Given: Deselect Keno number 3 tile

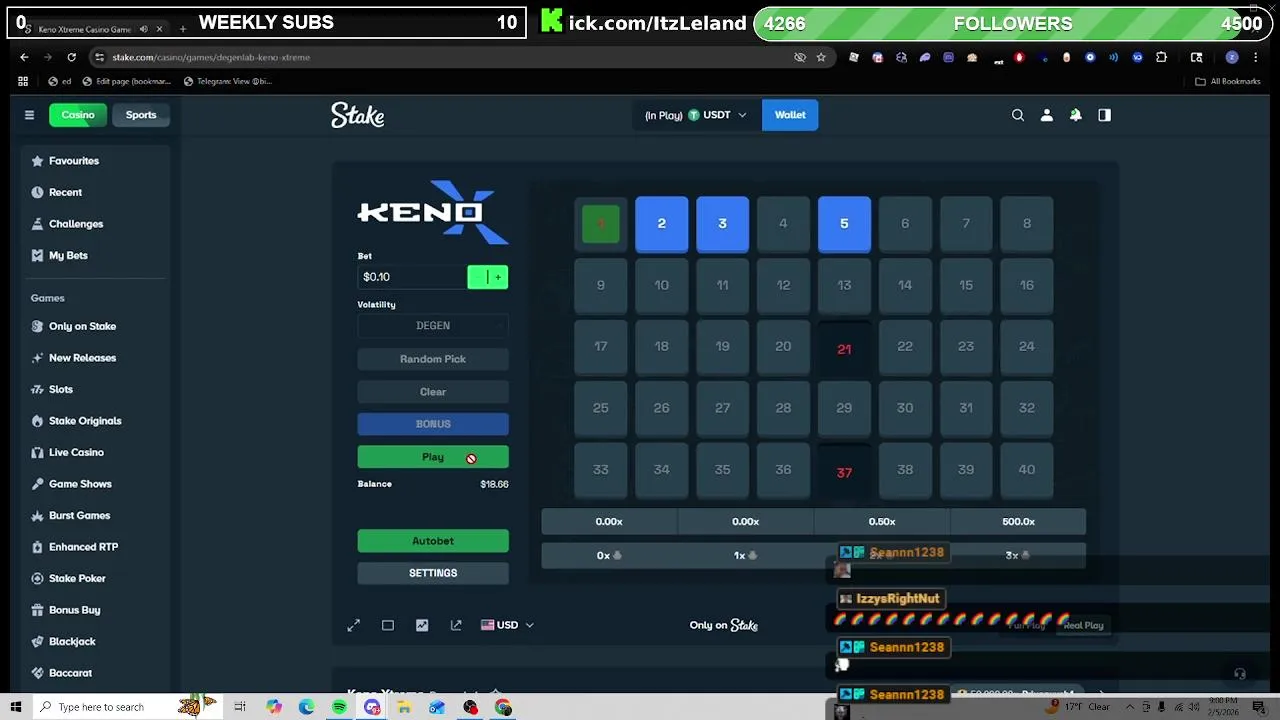Looking at the screenshot, I should point(722,224).
